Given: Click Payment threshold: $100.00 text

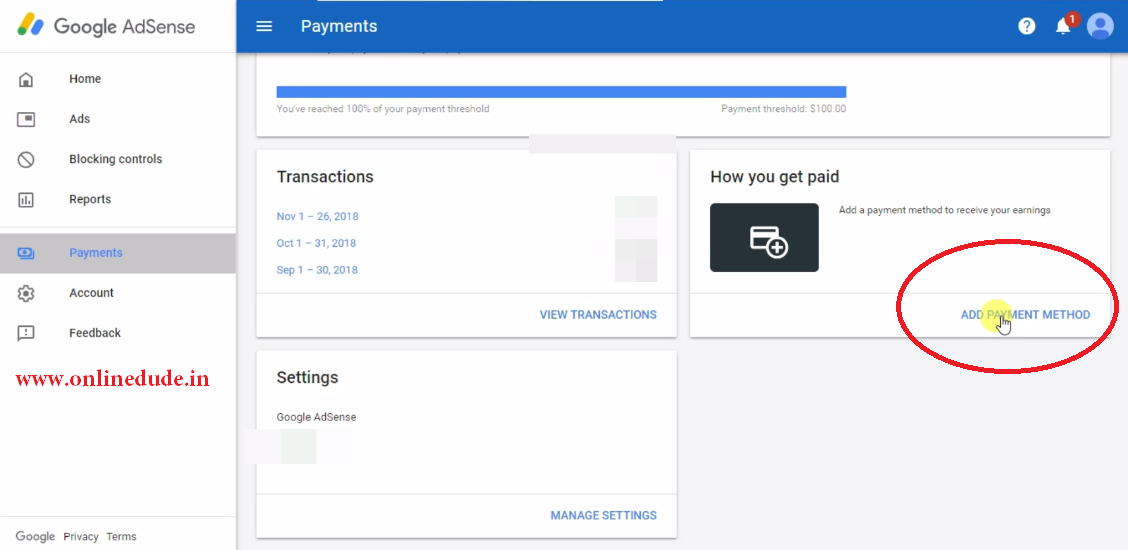Looking at the screenshot, I should (x=783, y=109).
